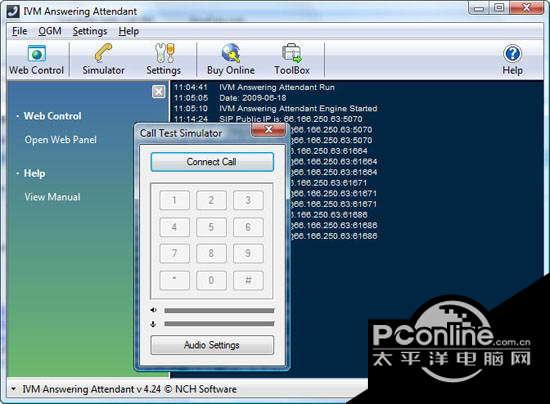Dial keypad digit 7
This screenshot has width=550, height=404.
click(174, 253)
